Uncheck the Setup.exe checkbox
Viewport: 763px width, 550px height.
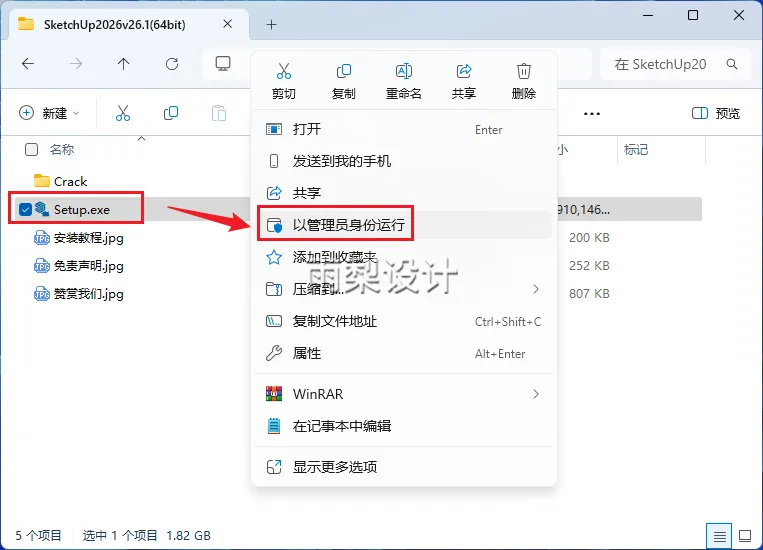25,210
